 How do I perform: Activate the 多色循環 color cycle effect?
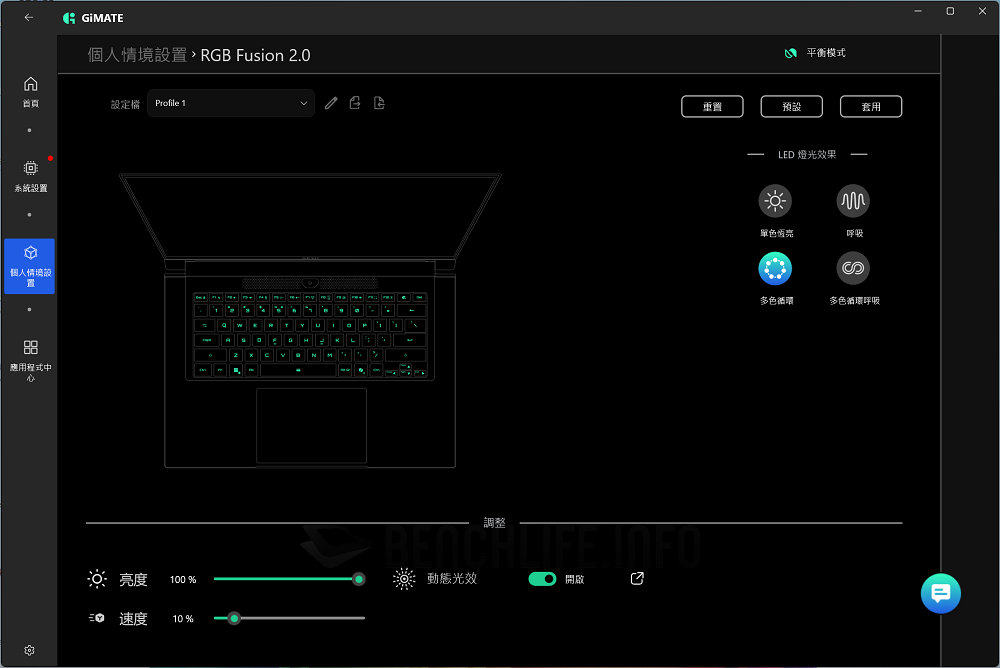pos(775,268)
